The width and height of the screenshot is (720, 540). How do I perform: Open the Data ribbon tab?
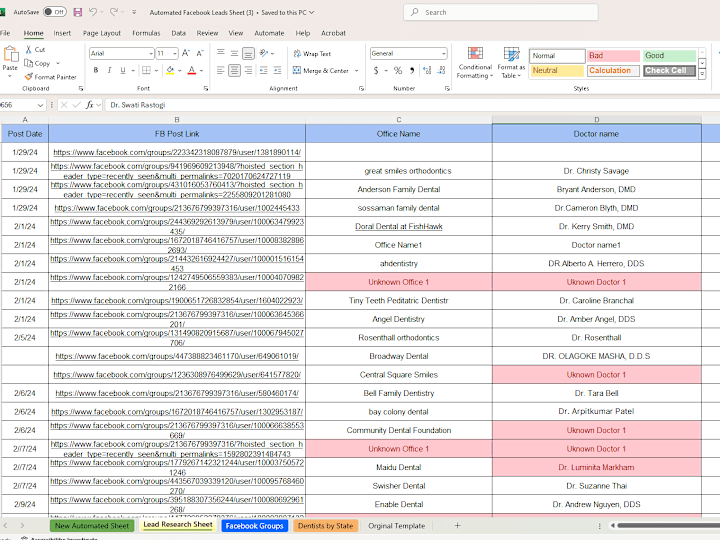click(x=179, y=33)
